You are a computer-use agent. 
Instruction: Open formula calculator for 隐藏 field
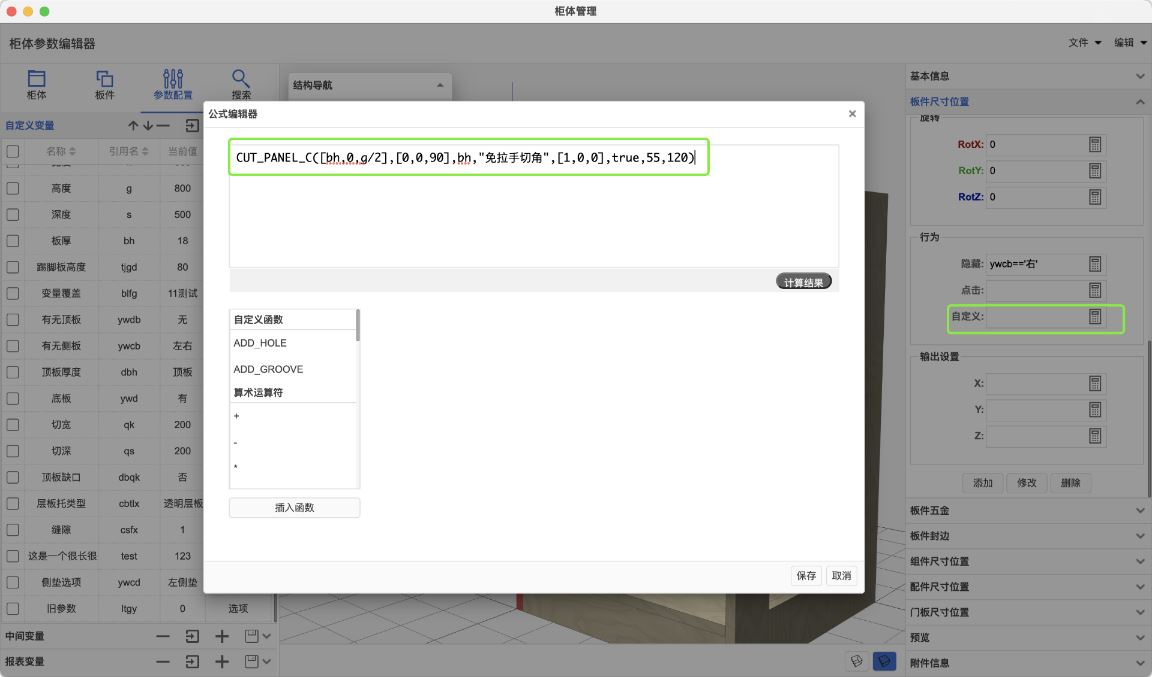[x=1095, y=264]
